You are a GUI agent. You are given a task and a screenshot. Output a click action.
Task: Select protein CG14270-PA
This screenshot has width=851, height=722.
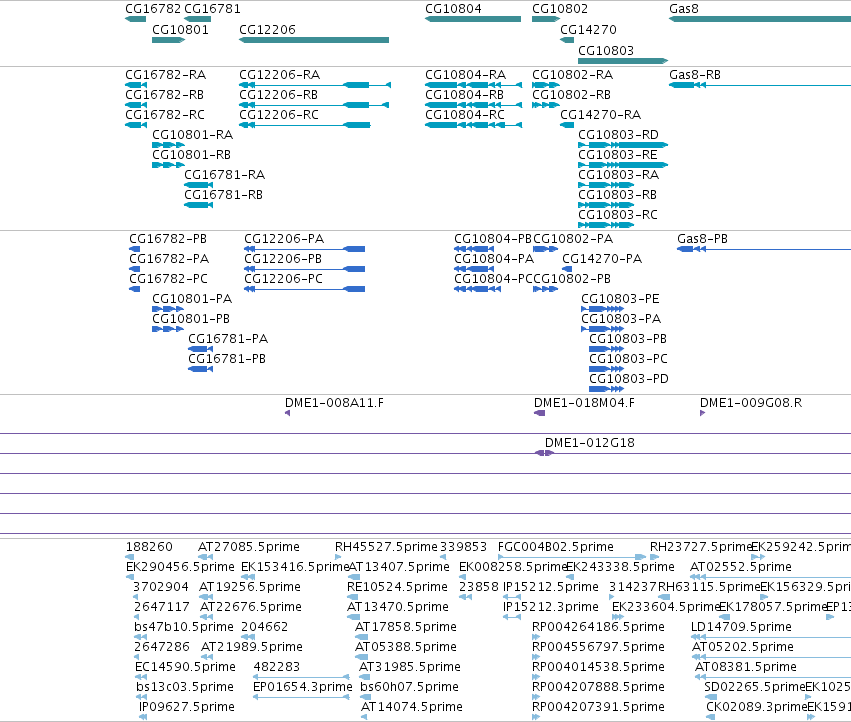coord(602,258)
